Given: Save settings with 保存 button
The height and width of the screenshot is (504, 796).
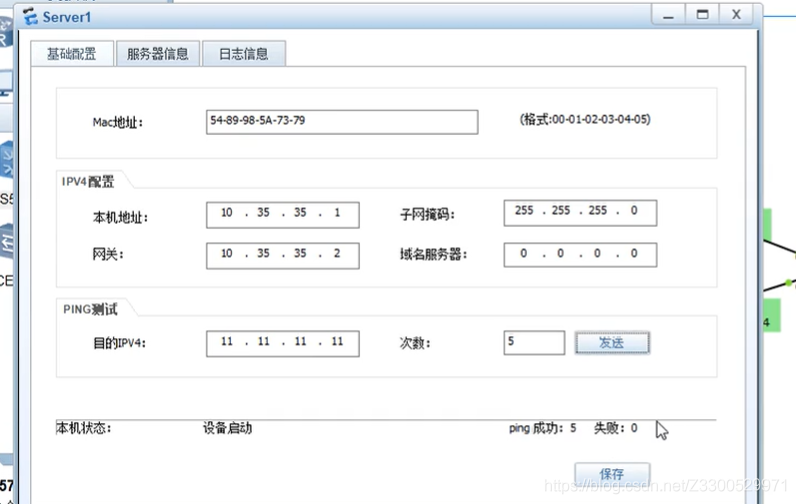Looking at the screenshot, I should 612,474.
